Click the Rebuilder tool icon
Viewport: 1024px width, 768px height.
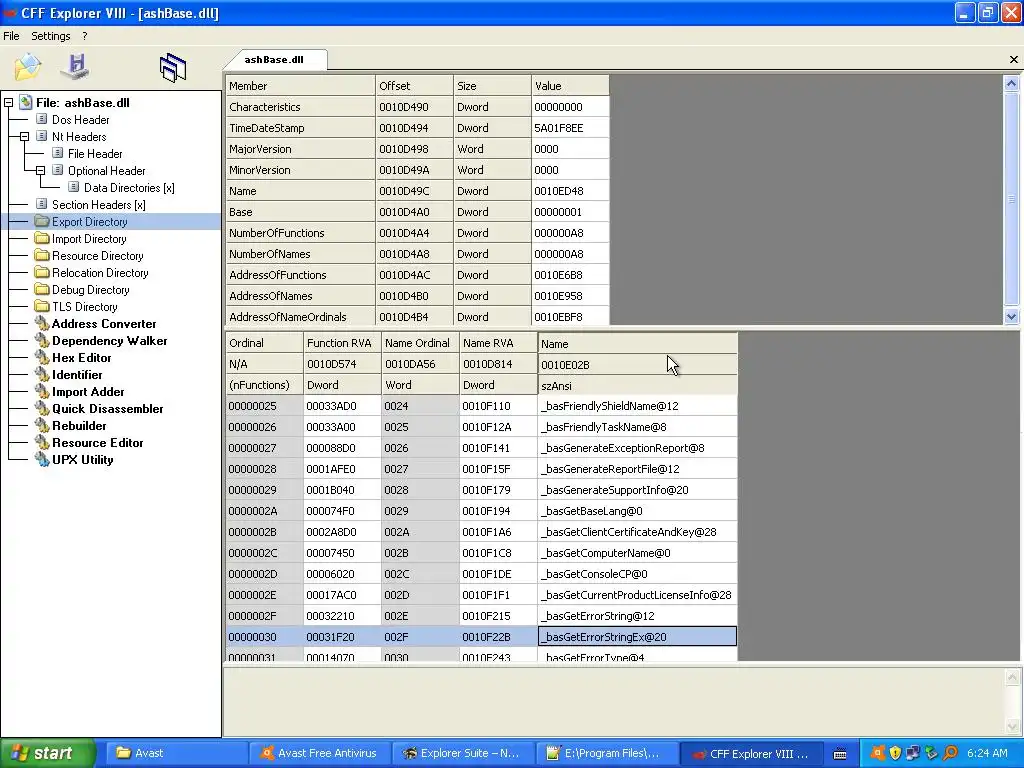click(x=42, y=425)
